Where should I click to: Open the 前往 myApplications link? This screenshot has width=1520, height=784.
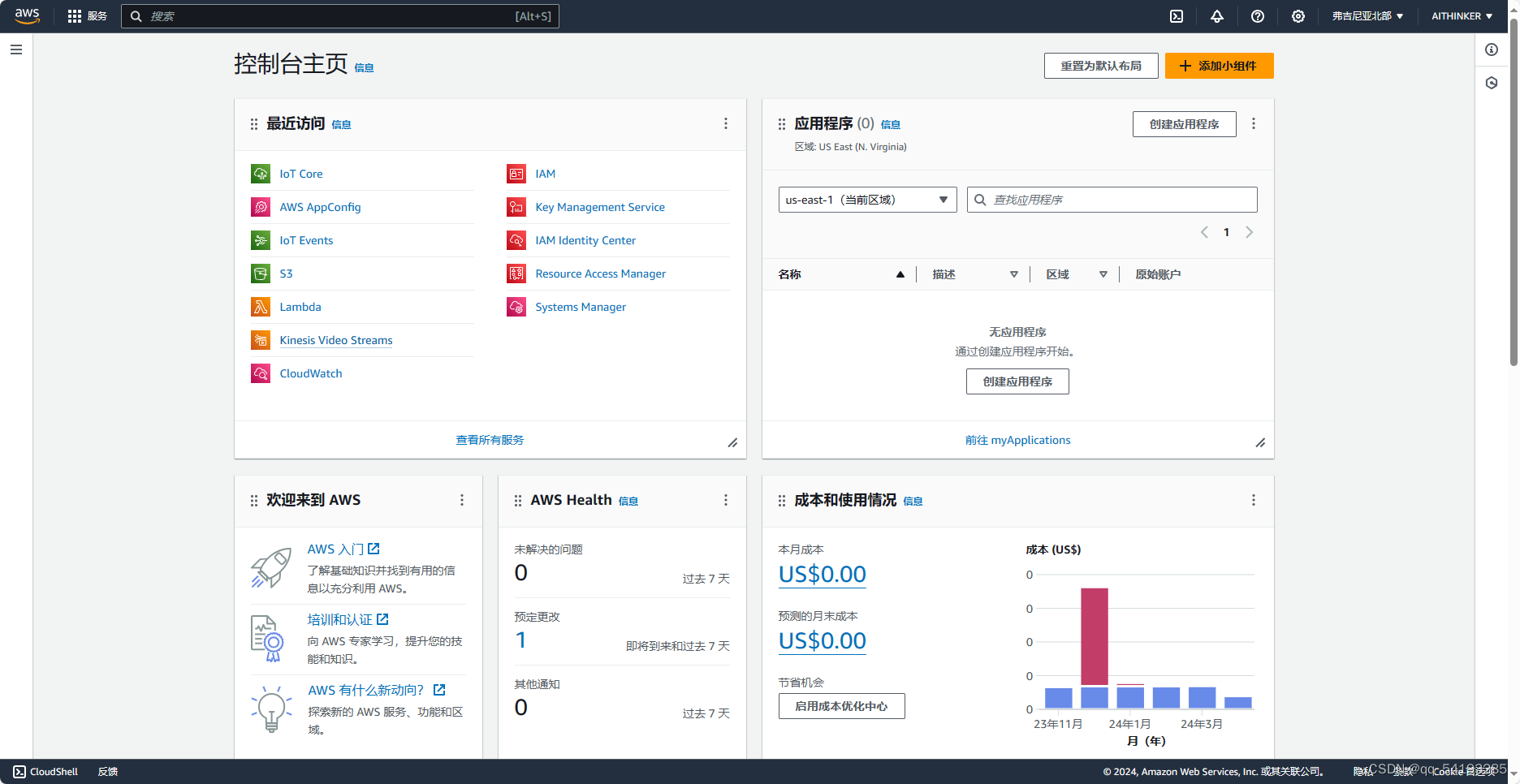(x=1017, y=440)
